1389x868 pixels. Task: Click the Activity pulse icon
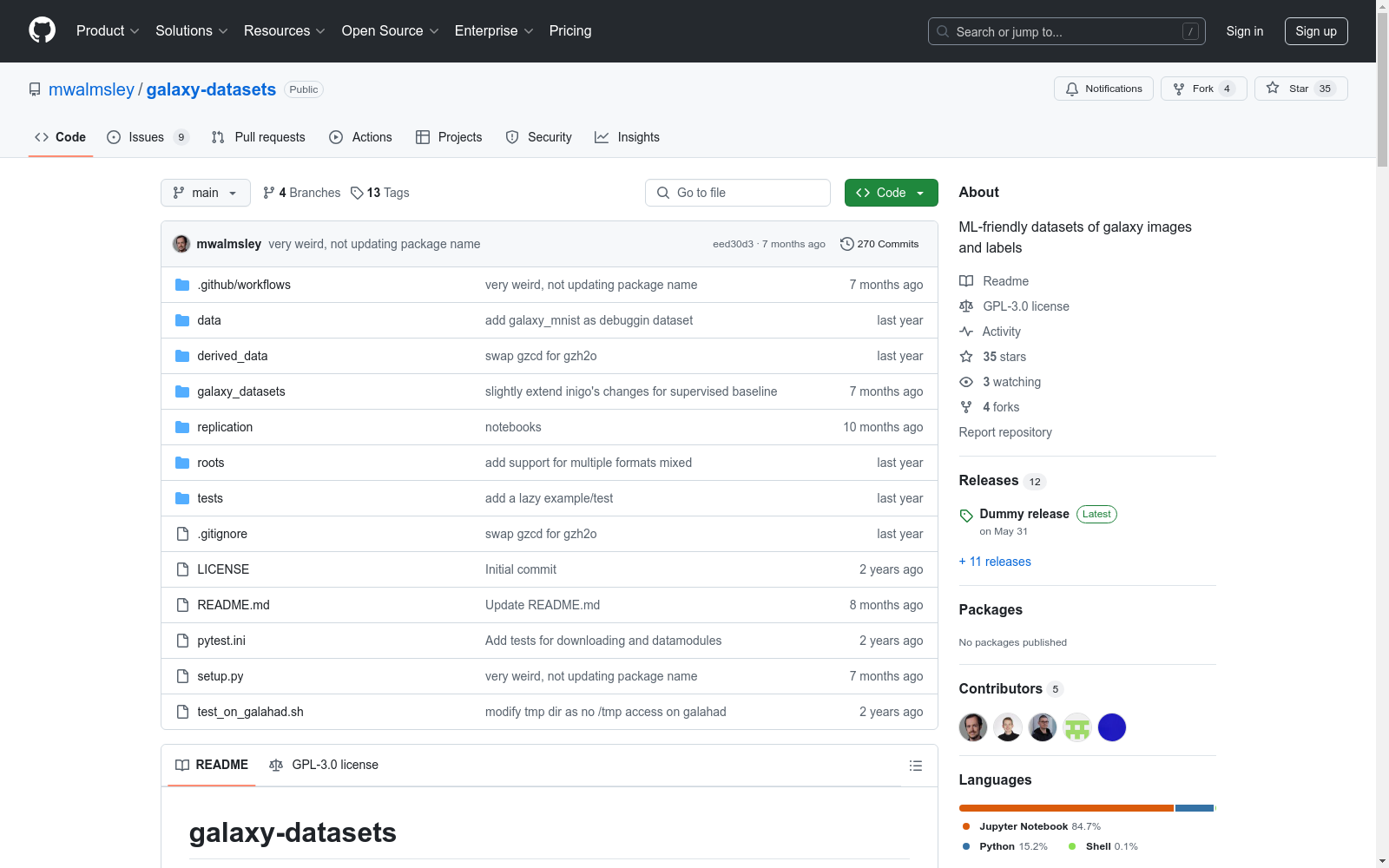coord(966,332)
